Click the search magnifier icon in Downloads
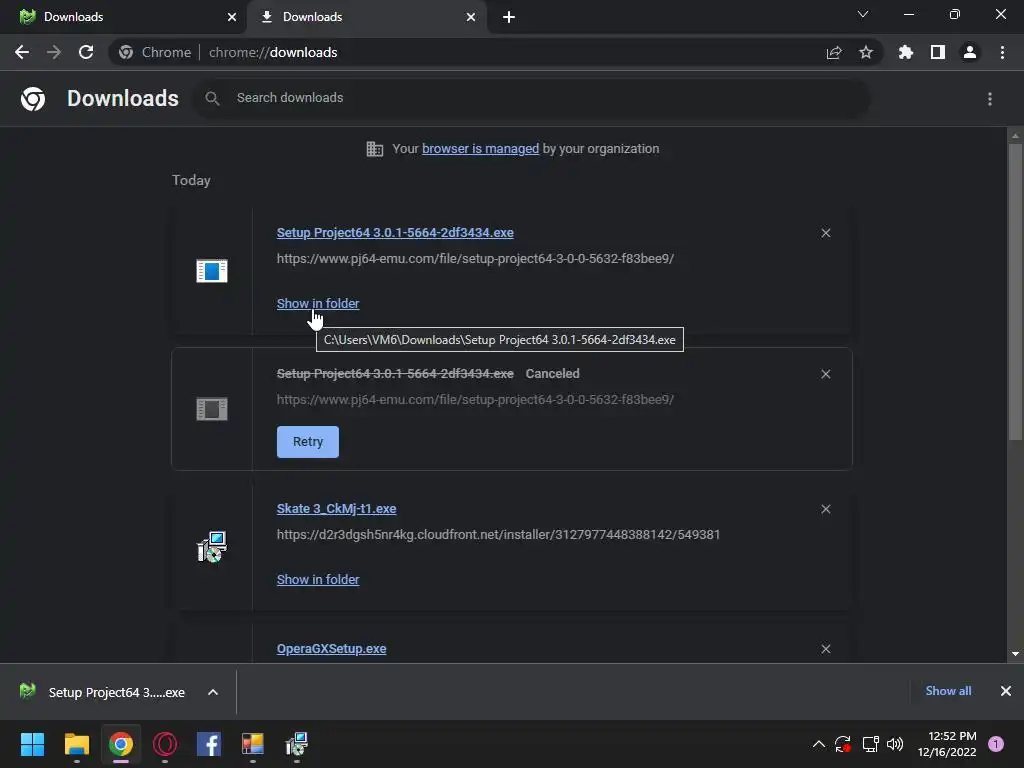 [212, 99]
